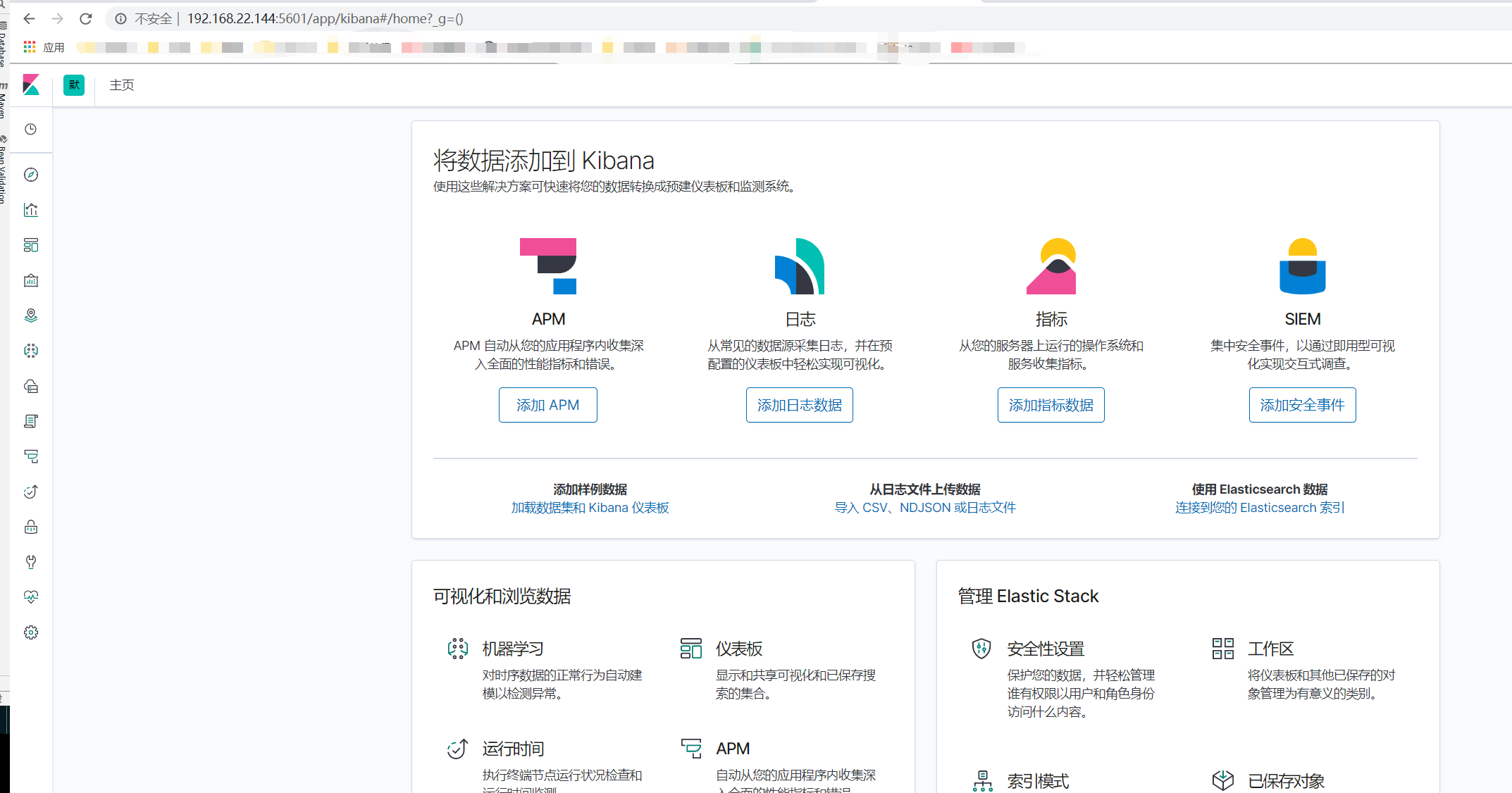
Task: Open Stack Monitoring from the heartbeat sidebar icon
Action: point(31,597)
